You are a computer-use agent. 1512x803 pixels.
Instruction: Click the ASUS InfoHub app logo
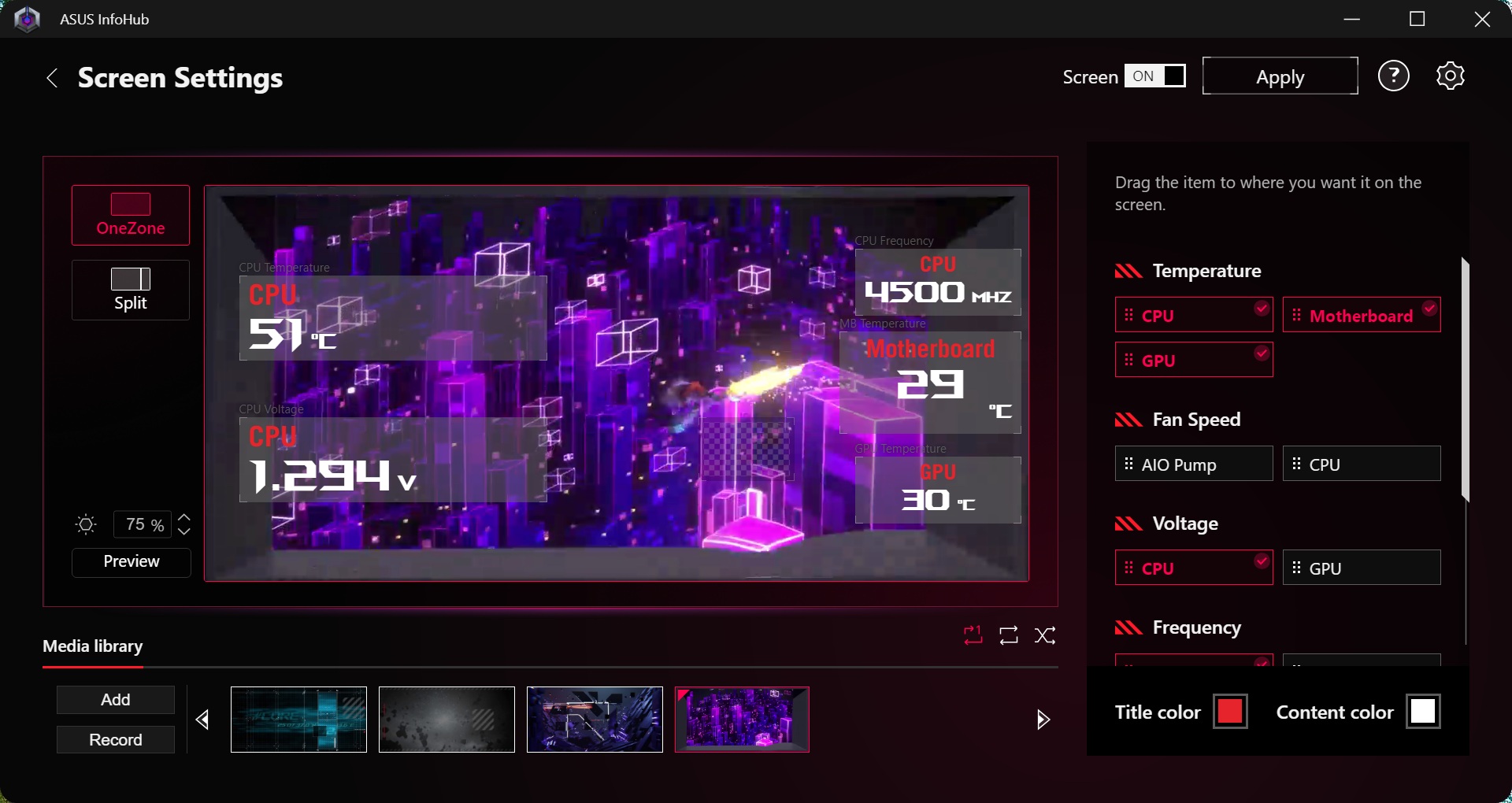click(28, 19)
